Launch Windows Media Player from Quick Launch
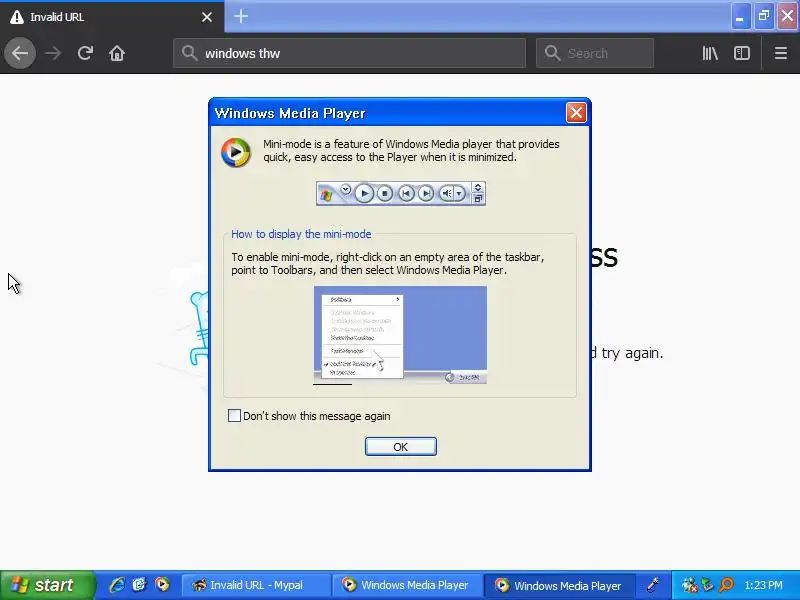 click(162, 585)
